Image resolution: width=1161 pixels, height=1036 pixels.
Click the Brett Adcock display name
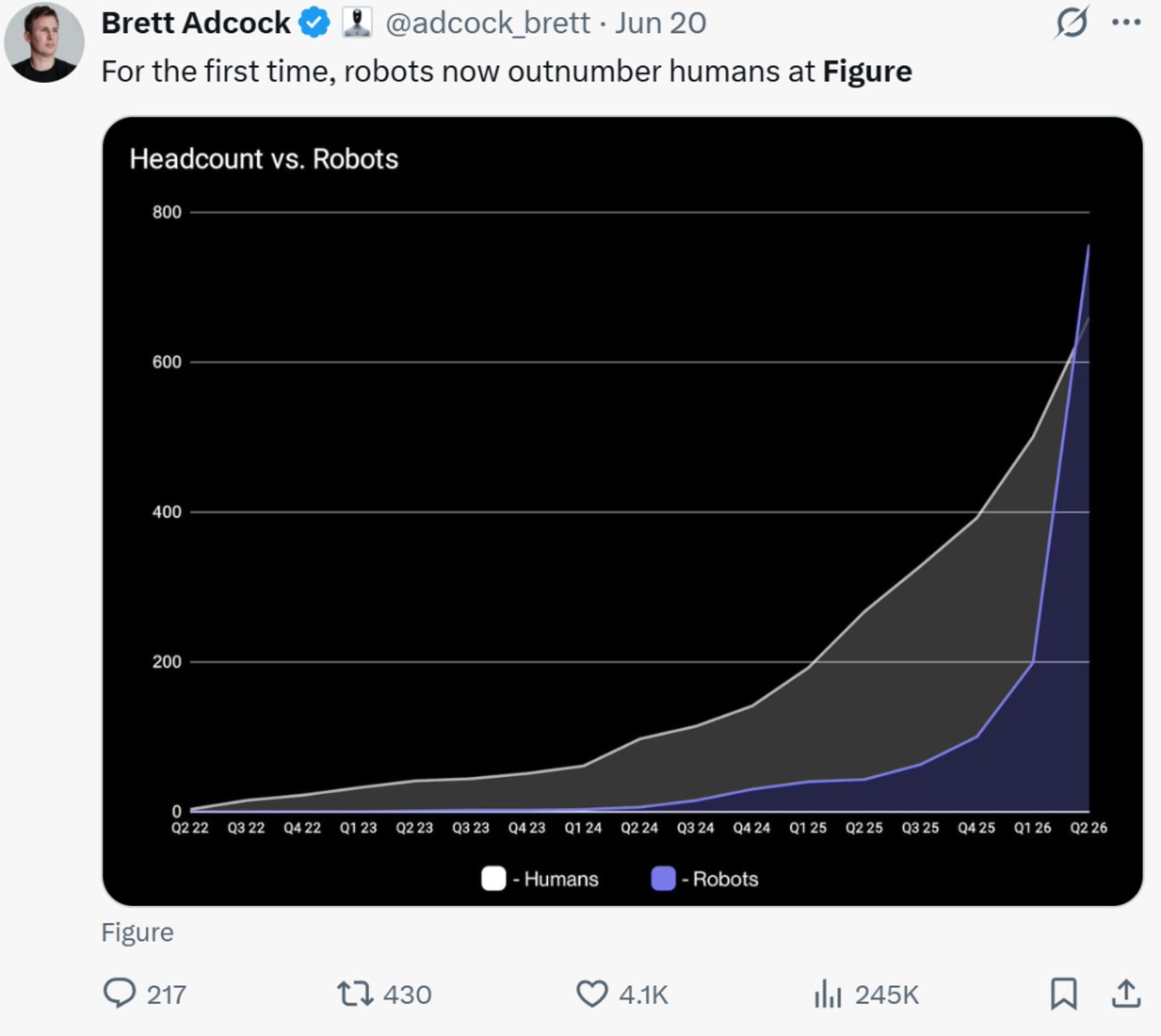coord(196,23)
